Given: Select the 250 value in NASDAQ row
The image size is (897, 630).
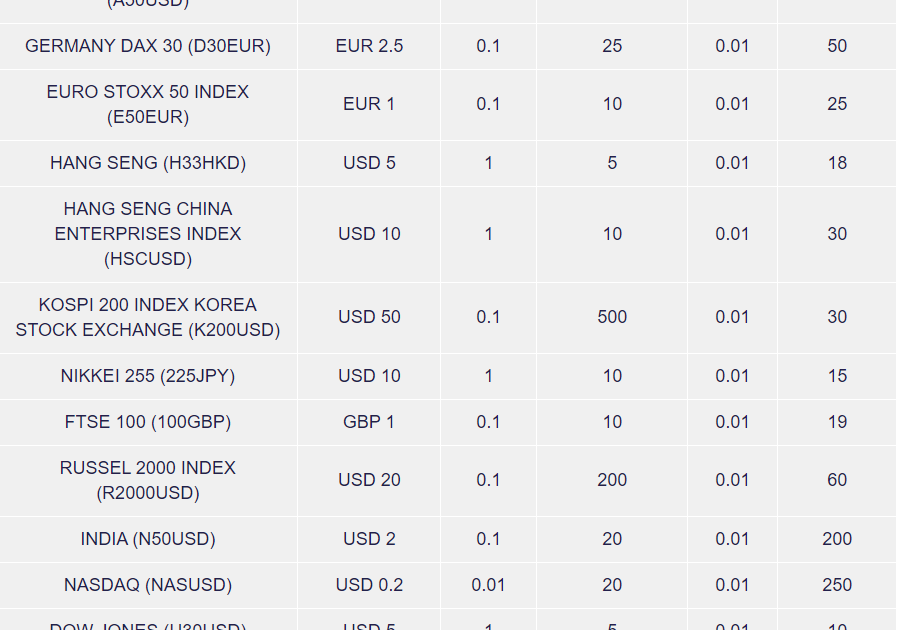Looking at the screenshot, I should [x=837, y=585].
